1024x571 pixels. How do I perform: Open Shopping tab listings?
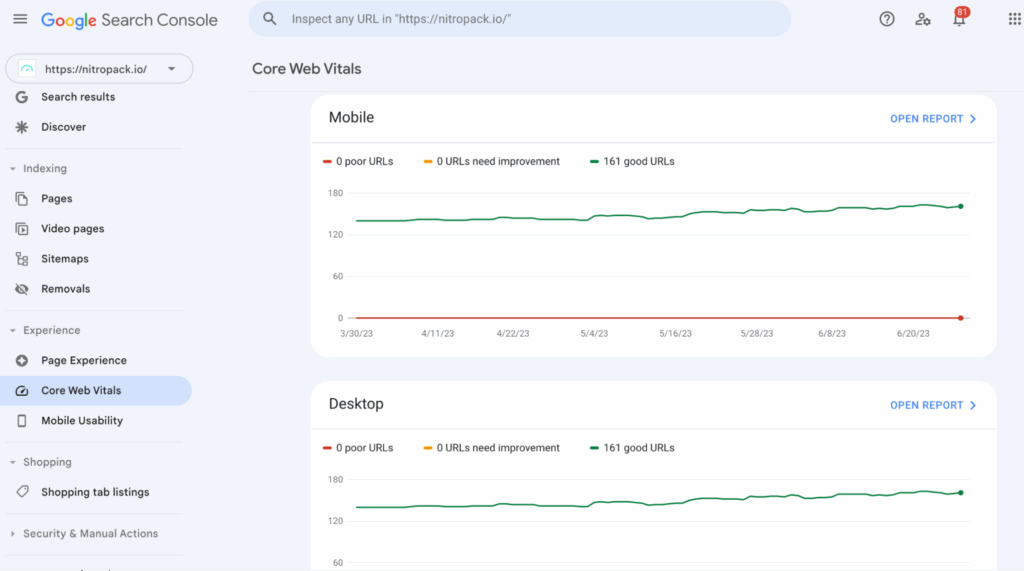tap(95, 492)
